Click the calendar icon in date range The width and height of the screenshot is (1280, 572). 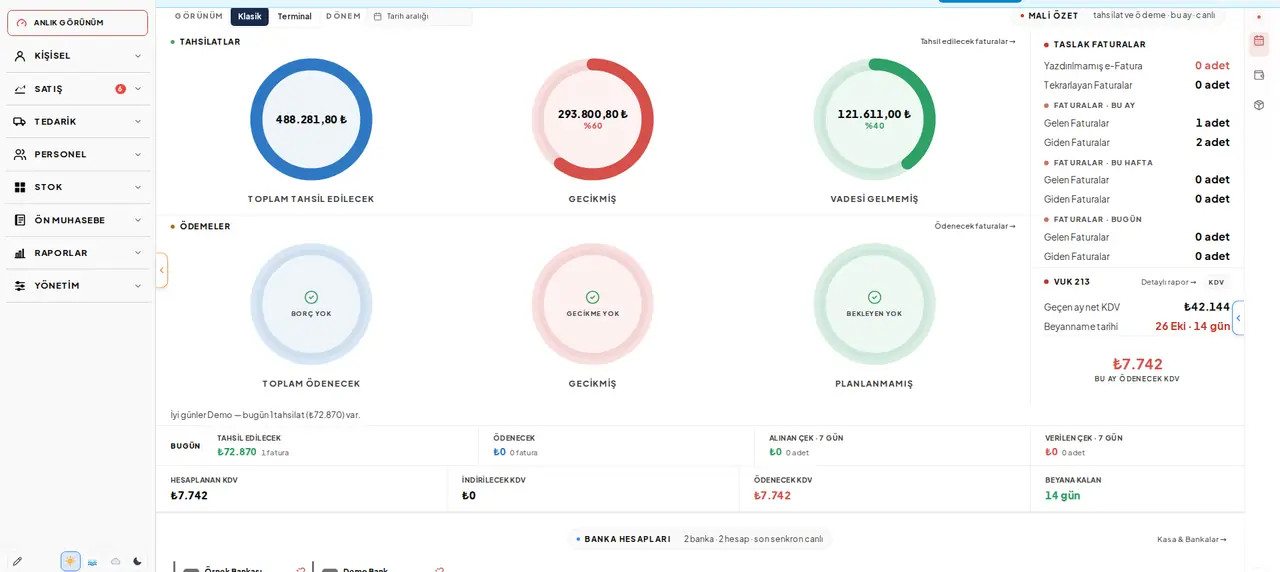point(378,16)
